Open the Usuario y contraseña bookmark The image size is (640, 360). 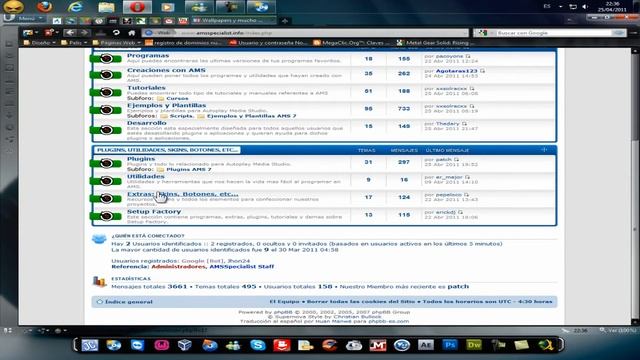click(x=269, y=42)
